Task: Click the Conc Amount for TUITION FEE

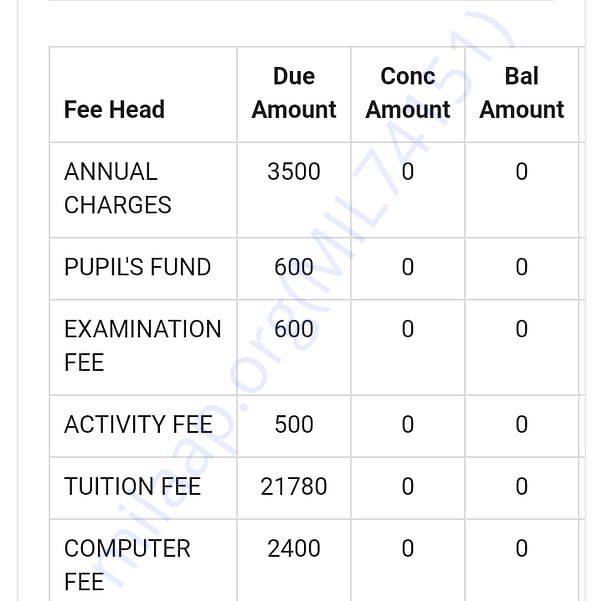Action: pos(408,486)
